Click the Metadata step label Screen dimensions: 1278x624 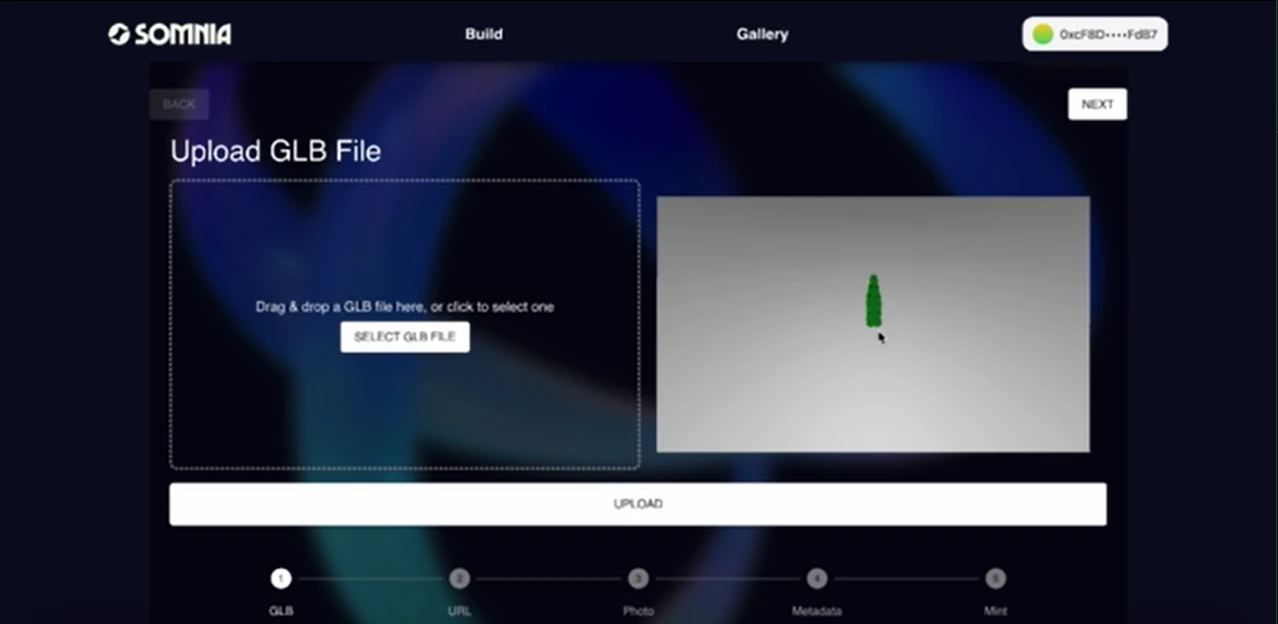click(x=817, y=611)
